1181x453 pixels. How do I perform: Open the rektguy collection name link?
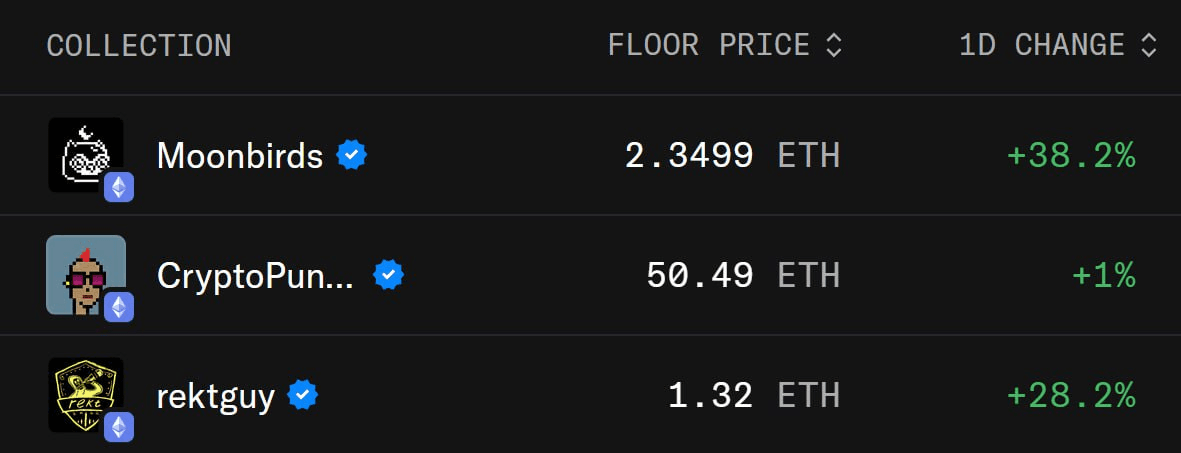click(215, 396)
